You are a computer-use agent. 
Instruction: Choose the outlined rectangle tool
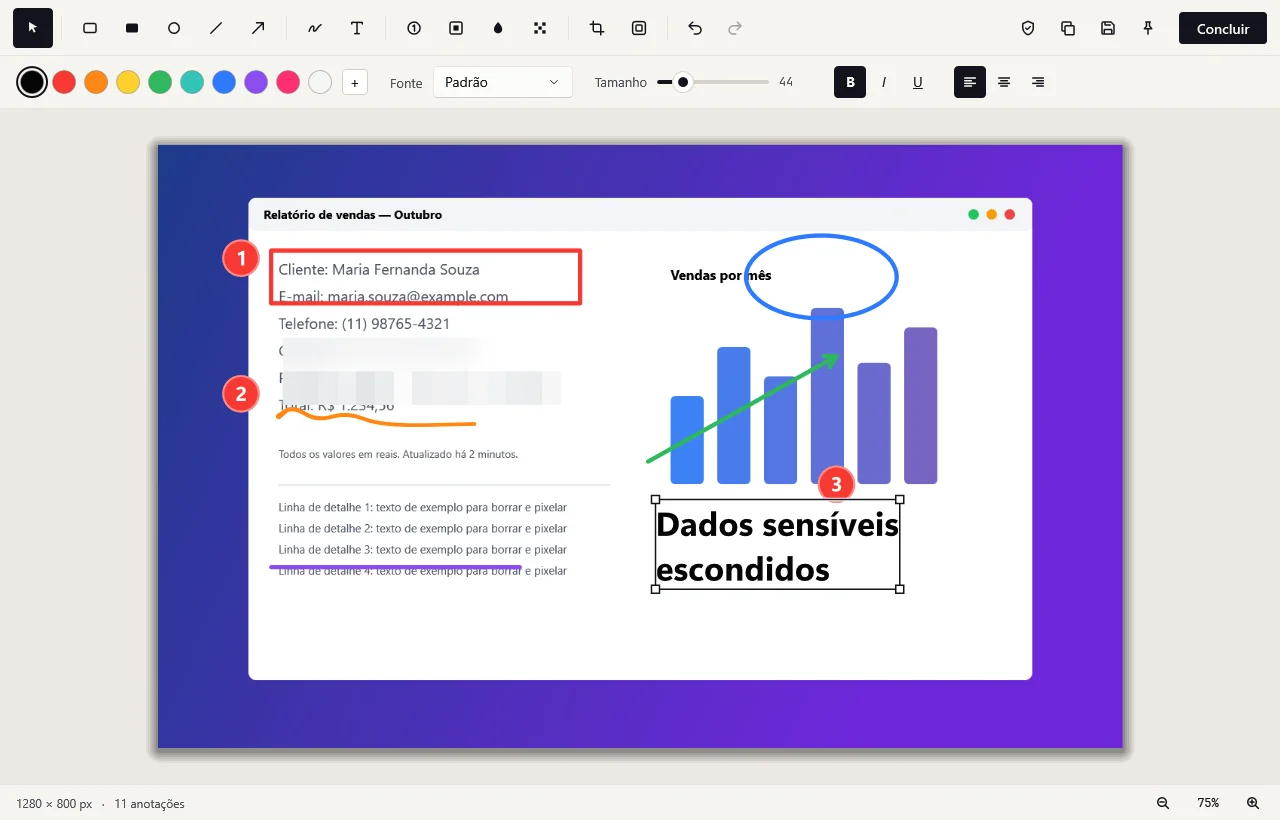(90, 28)
